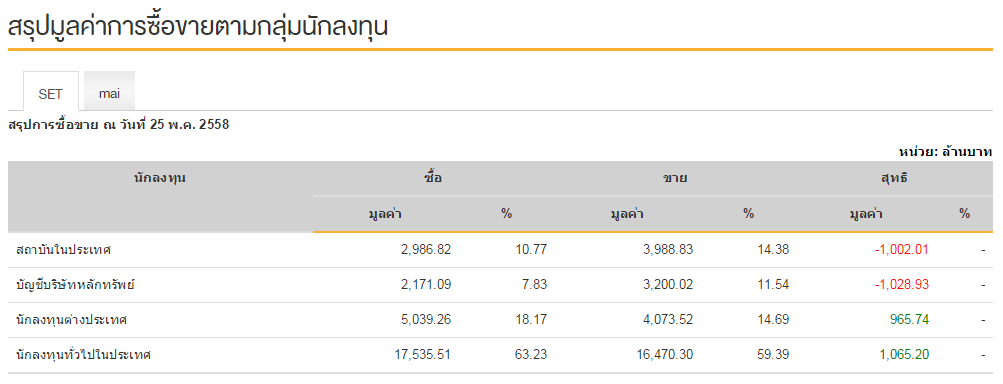1003x384 pixels.
Task: Click the sell value 4,073.52
Action: (x=668, y=319)
